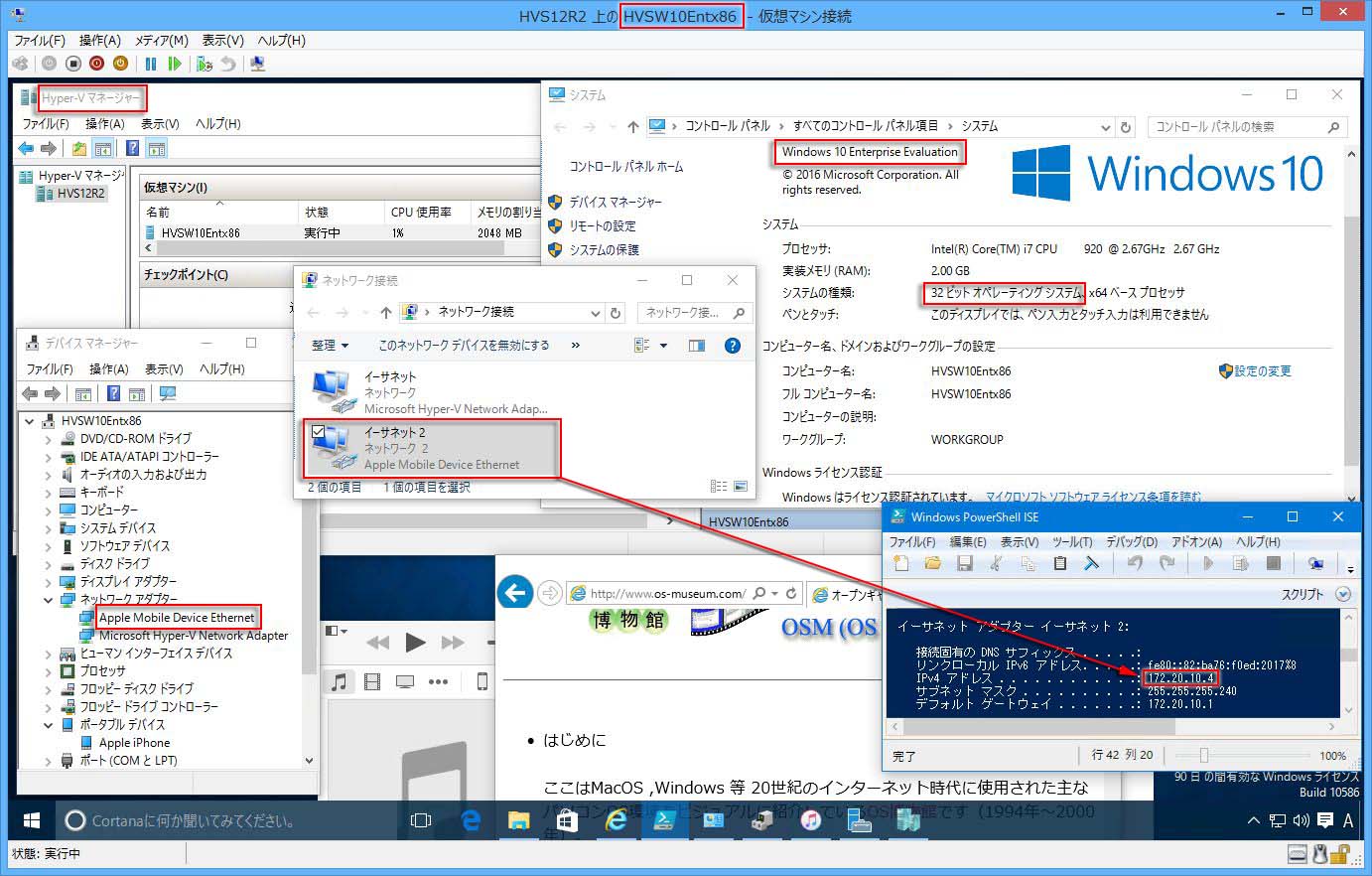Image resolution: width=1372 pixels, height=876 pixels.
Task: Click デバイス マネージャー link in System window
Action: point(616,202)
